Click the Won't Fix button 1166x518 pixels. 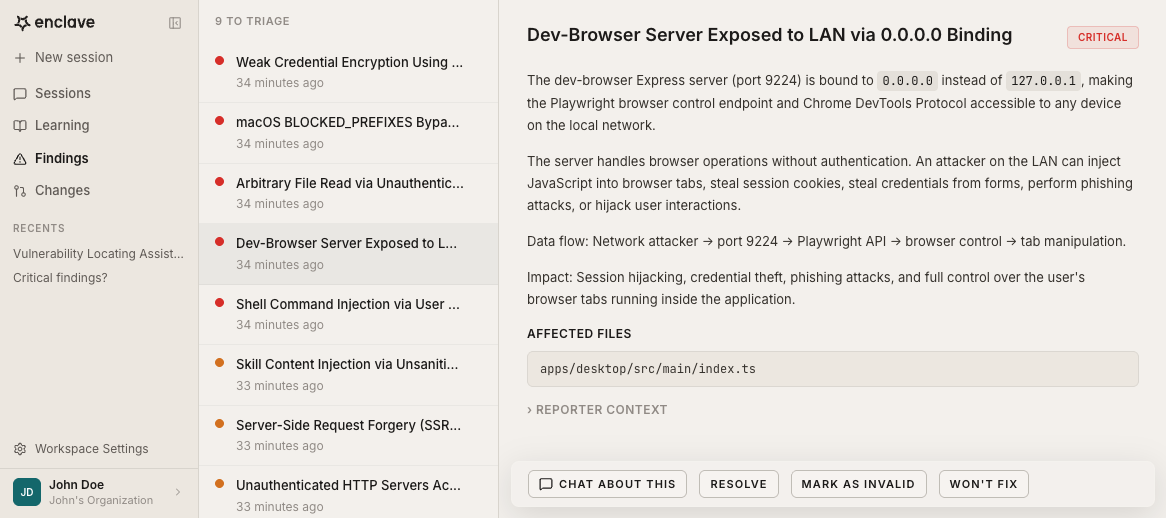click(x=983, y=484)
